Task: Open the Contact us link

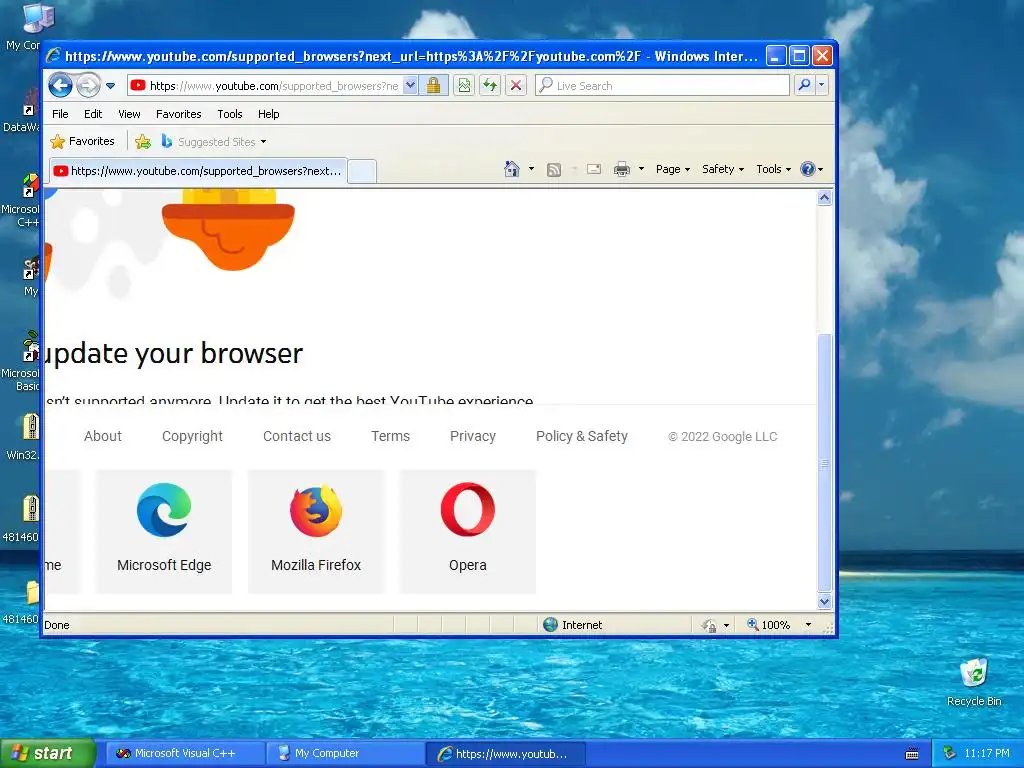Action: tap(296, 436)
